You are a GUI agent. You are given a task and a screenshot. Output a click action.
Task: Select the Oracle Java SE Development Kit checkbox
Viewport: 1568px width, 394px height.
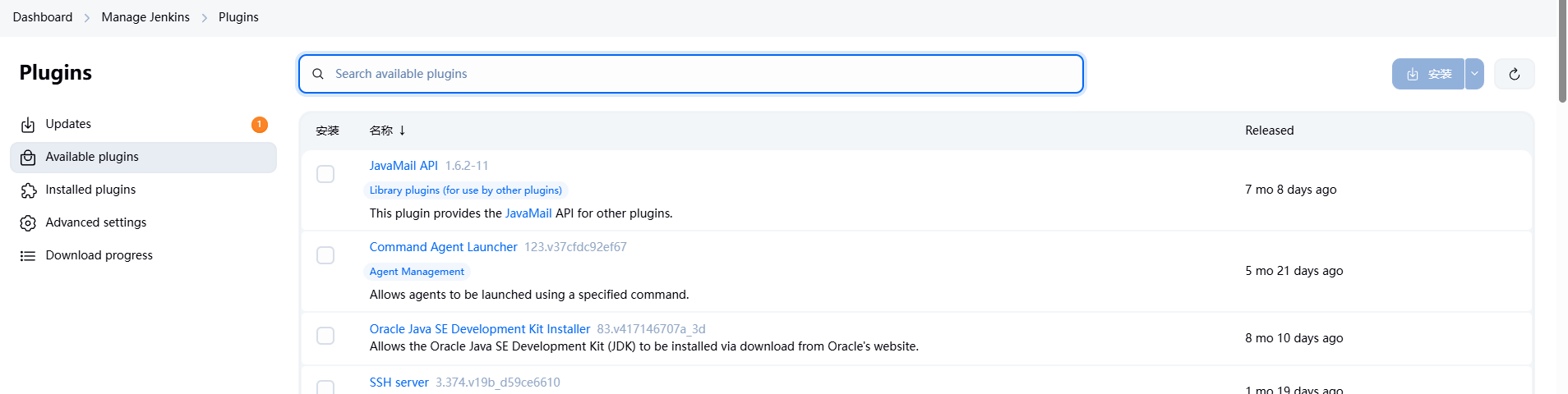(x=325, y=336)
